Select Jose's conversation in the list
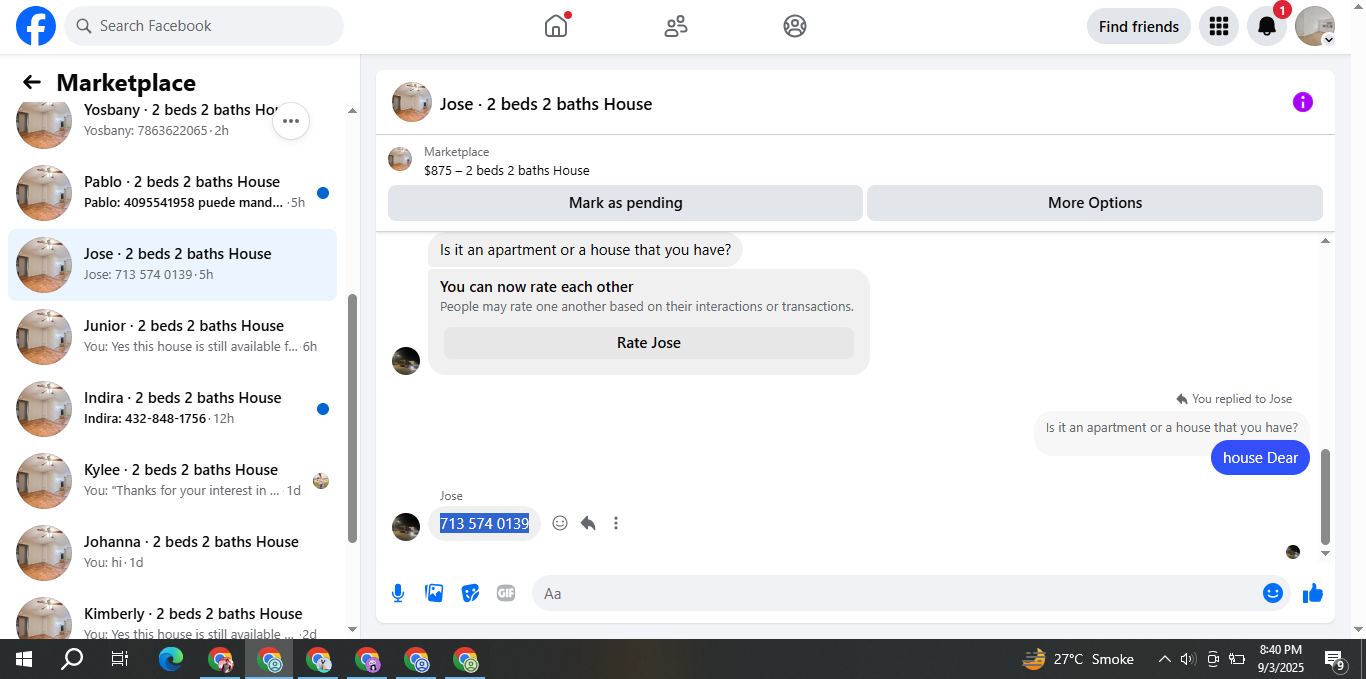The width and height of the screenshot is (1366, 679). 172,264
